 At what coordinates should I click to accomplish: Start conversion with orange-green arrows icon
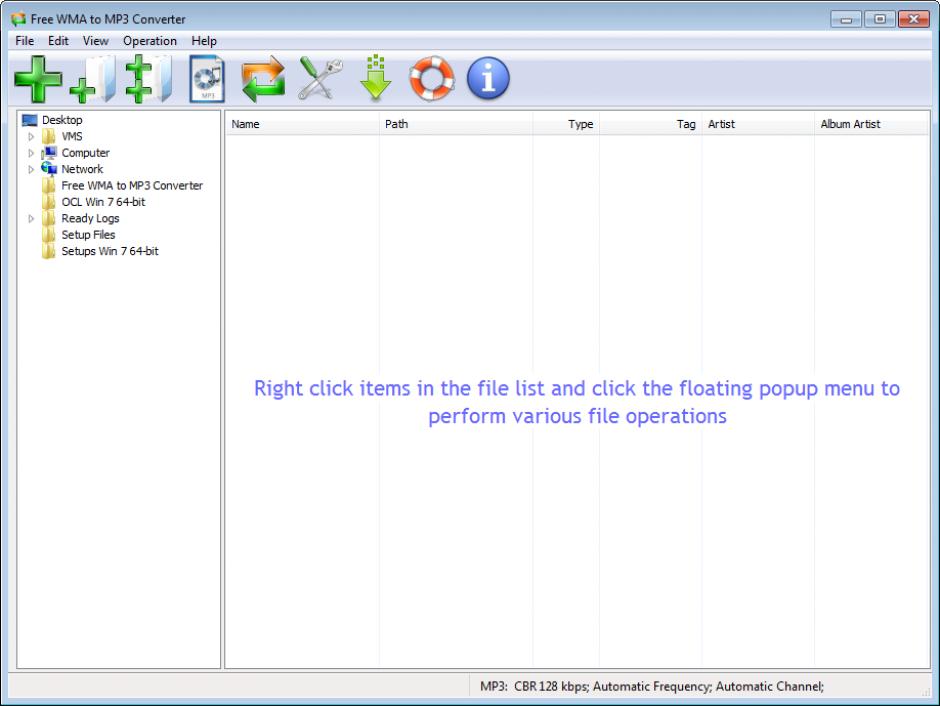263,79
